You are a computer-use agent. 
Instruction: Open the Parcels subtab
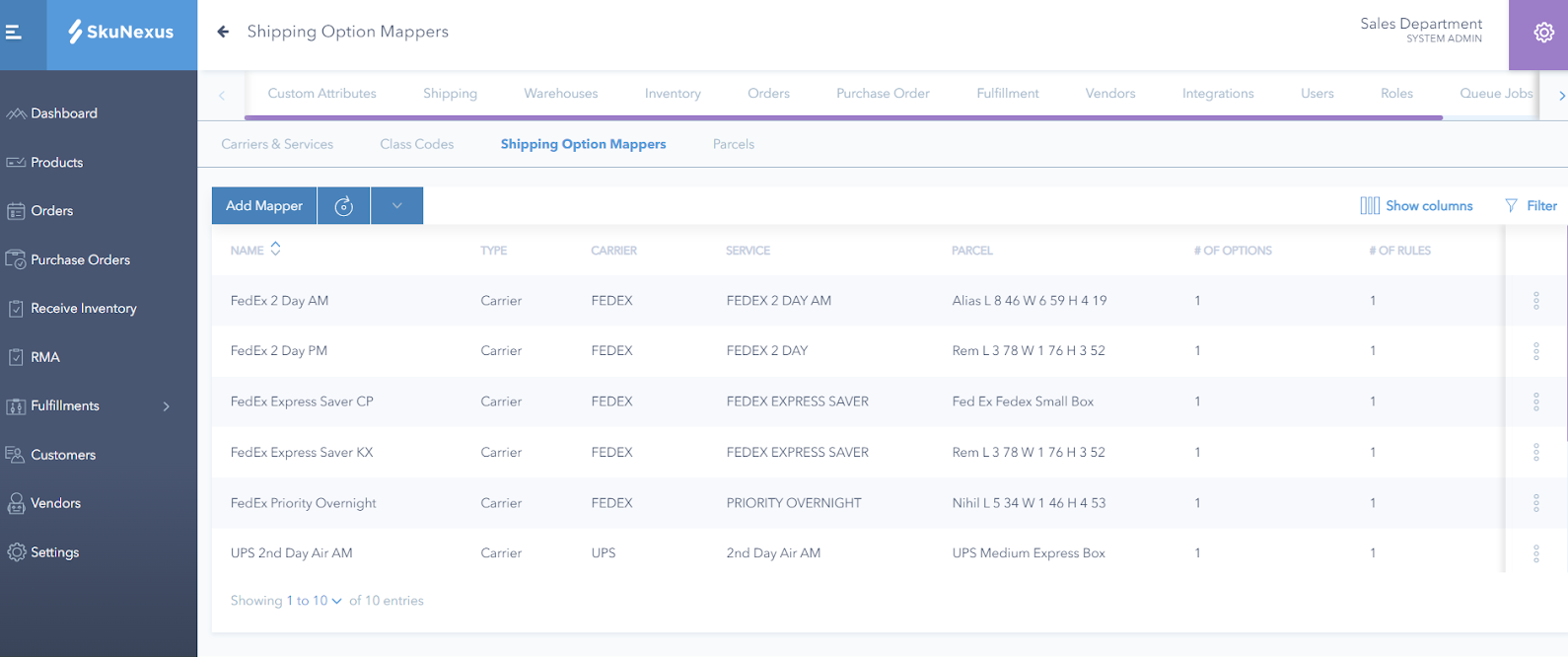(x=733, y=144)
